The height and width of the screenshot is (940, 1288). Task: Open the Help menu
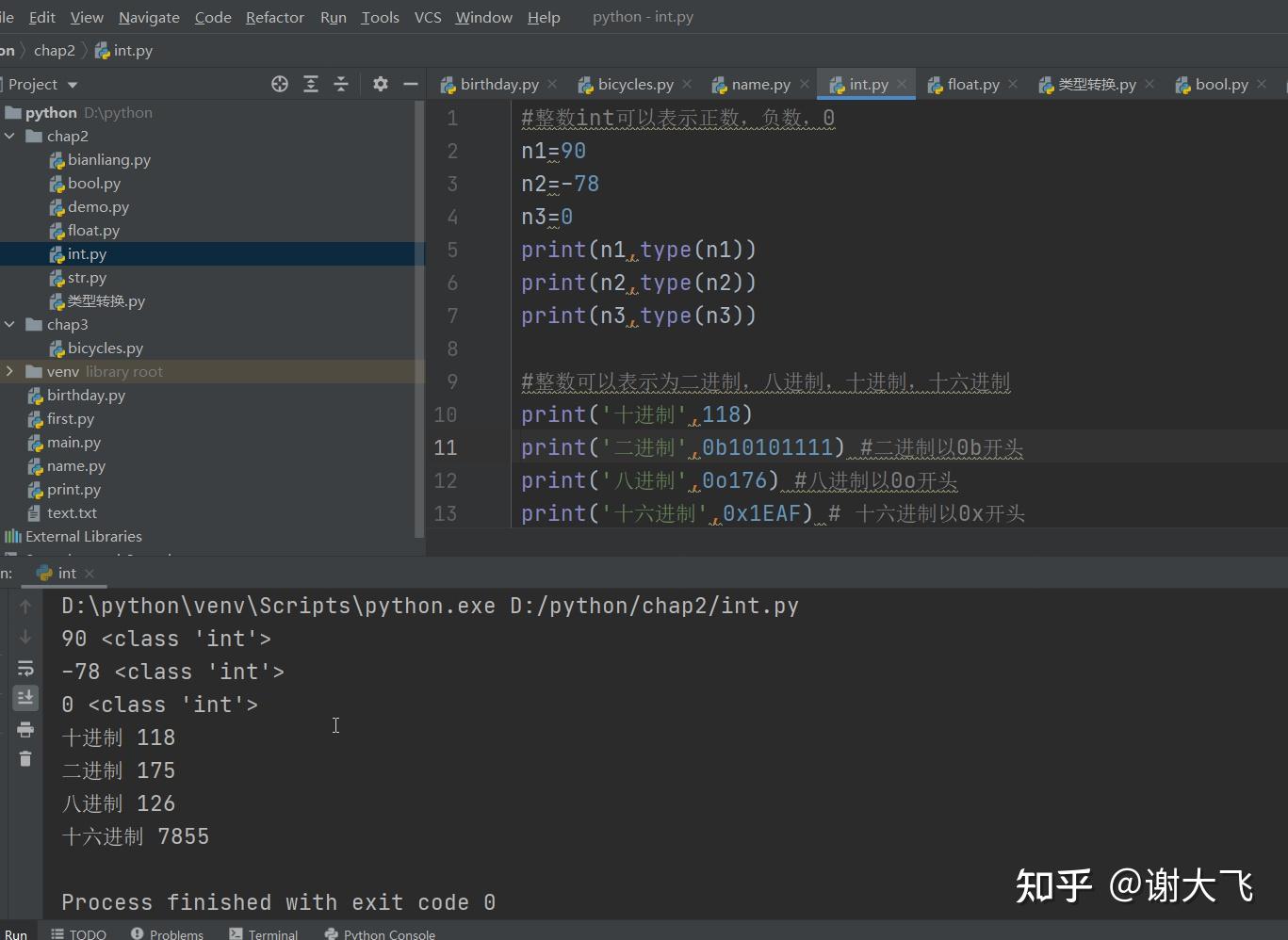[544, 17]
